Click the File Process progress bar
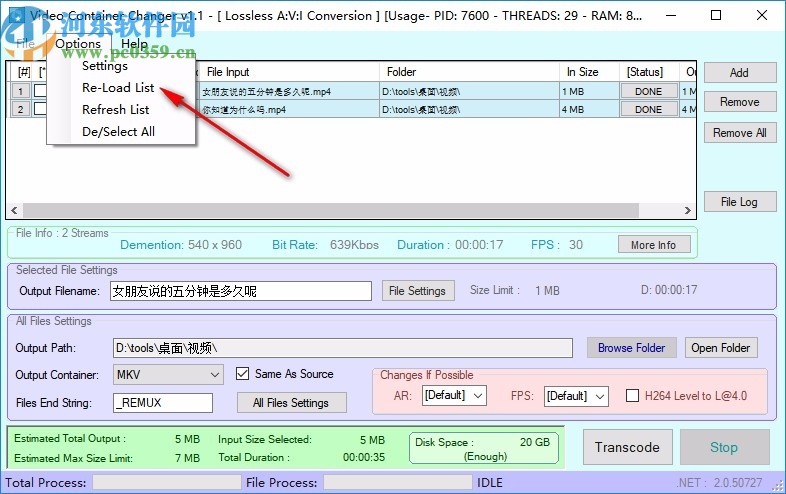 click(x=398, y=482)
